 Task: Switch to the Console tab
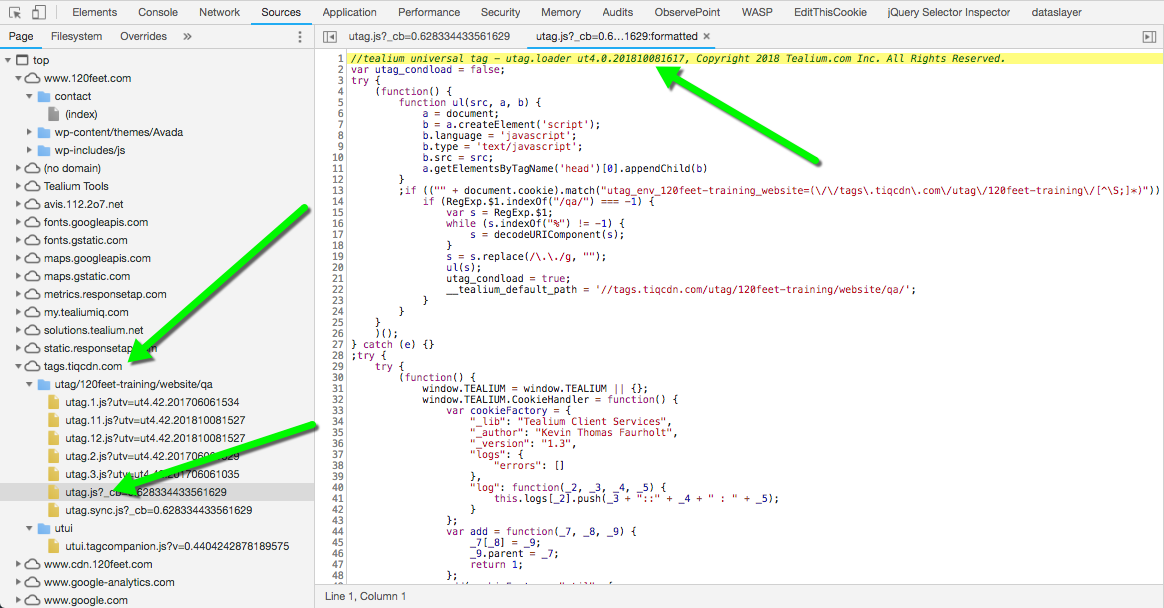tap(158, 13)
